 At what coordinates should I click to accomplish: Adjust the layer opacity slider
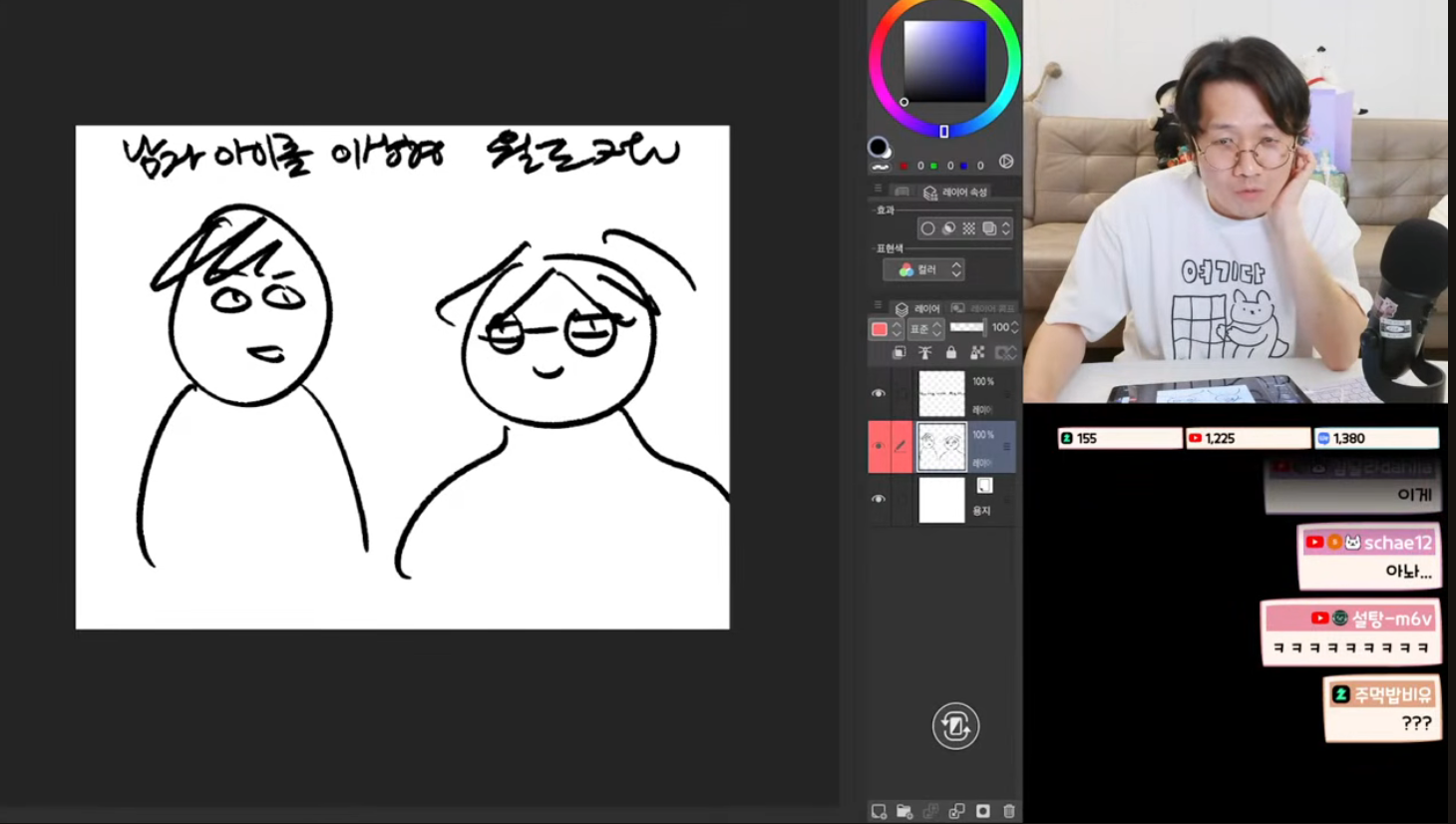pyautogui.click(x=966, y=327)
